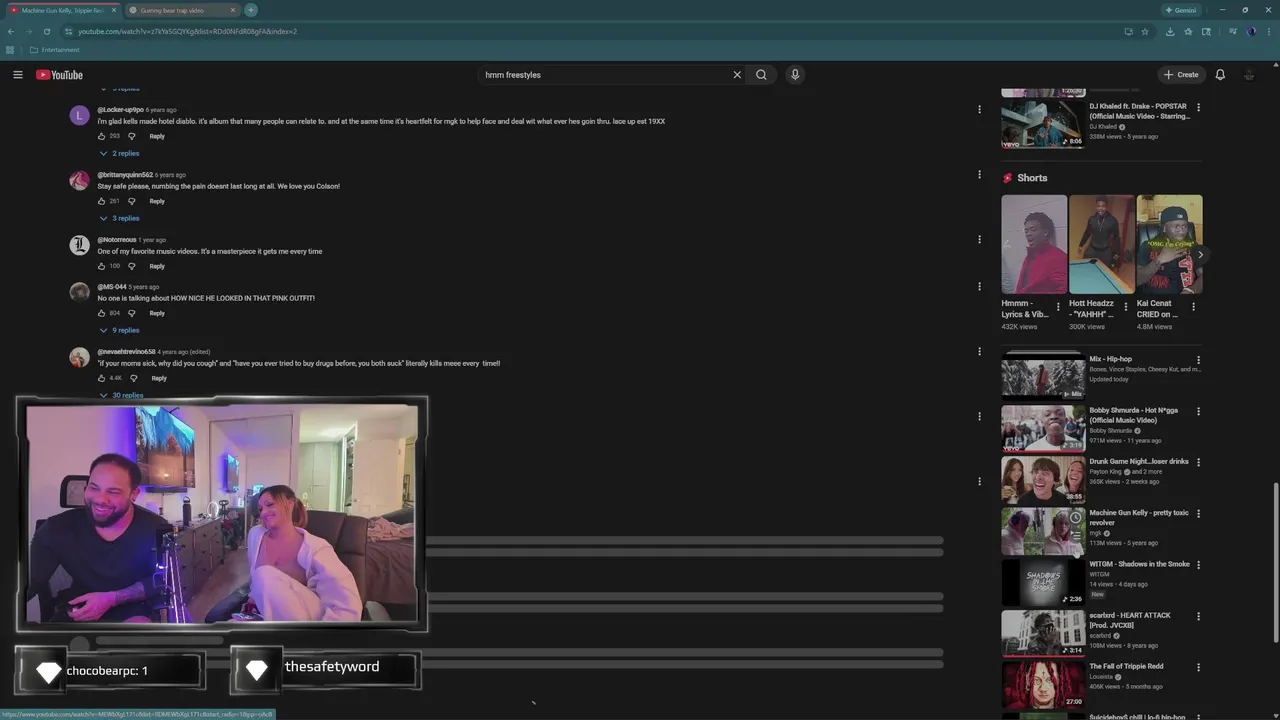Screen dimensions: 1280x720
Task: Dislike the @brittanyquinn562 comment
Action: tap(131, 201)
